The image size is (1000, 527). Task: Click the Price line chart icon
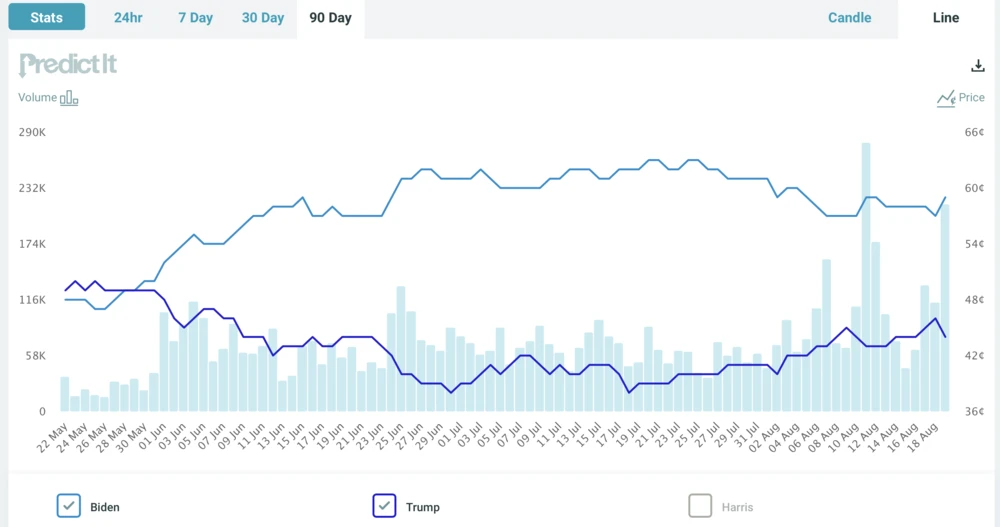tap(946, 98)
